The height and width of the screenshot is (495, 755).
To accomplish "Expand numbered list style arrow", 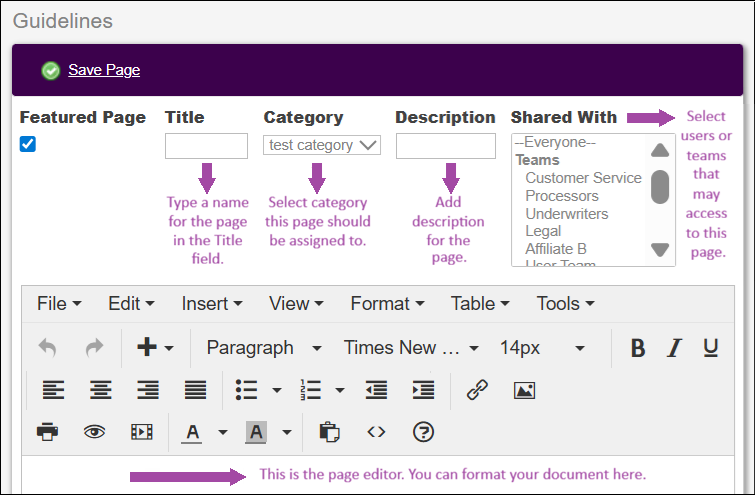I will [x=340, y=390].
